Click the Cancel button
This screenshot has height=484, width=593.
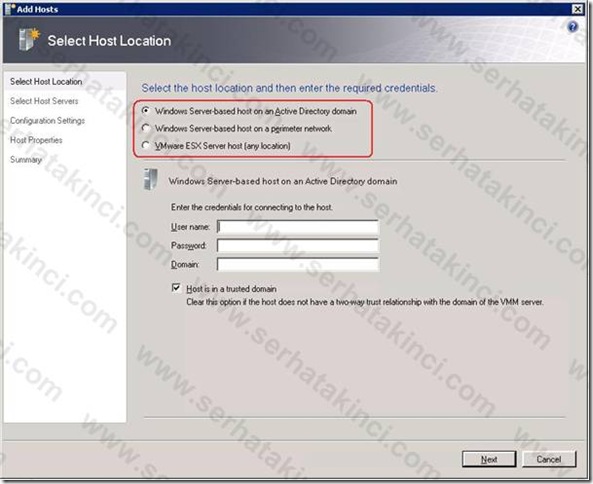(x=549, y=459)
